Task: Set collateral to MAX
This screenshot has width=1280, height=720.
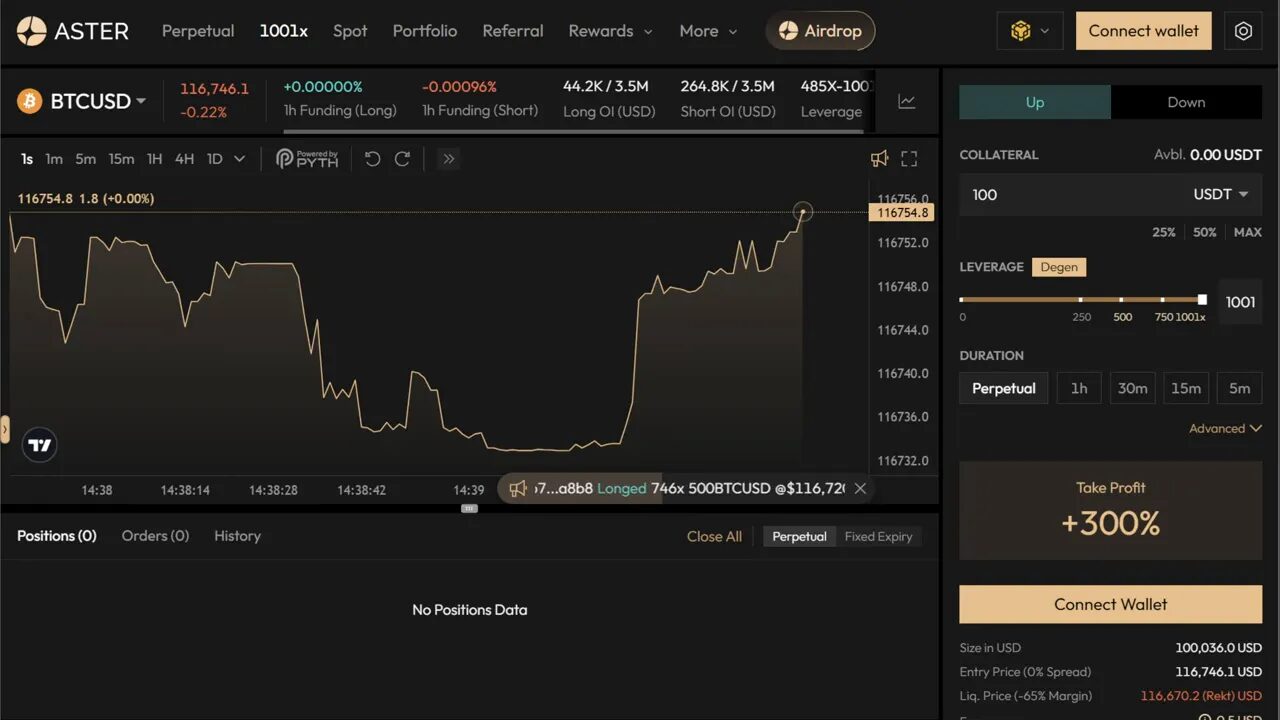Action: tap(1247, 232)
